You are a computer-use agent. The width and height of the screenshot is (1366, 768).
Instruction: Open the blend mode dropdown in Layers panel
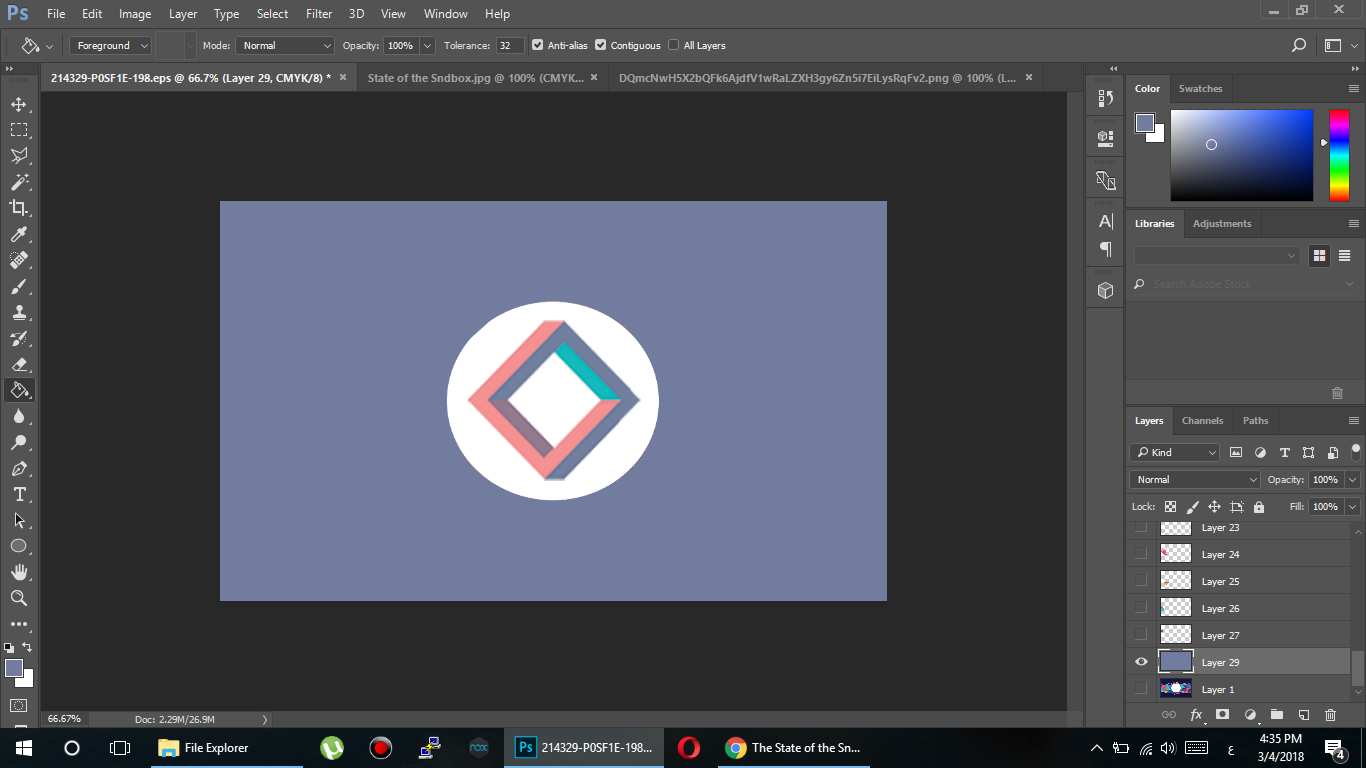[1193, 479]
